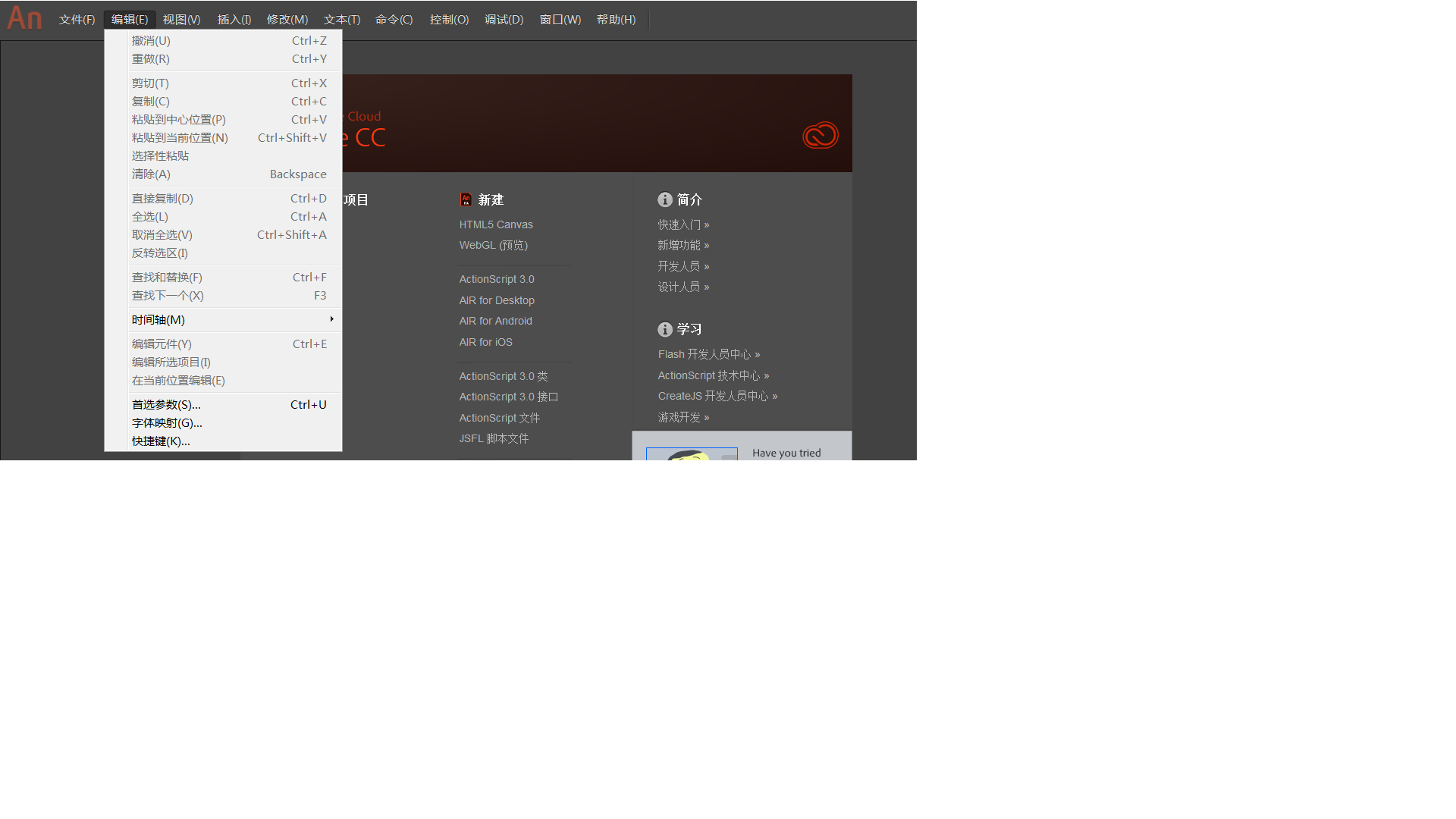The image size is (1456, 819).
Task: Select 撤消(U) in the edit menu
Action: (223, 41)
